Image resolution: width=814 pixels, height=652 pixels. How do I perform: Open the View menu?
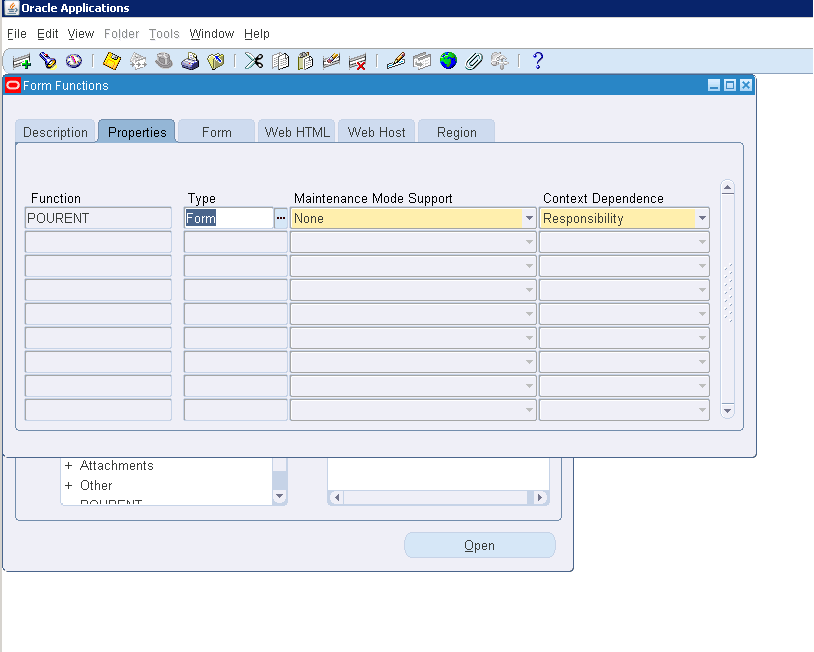pos(80,34)
